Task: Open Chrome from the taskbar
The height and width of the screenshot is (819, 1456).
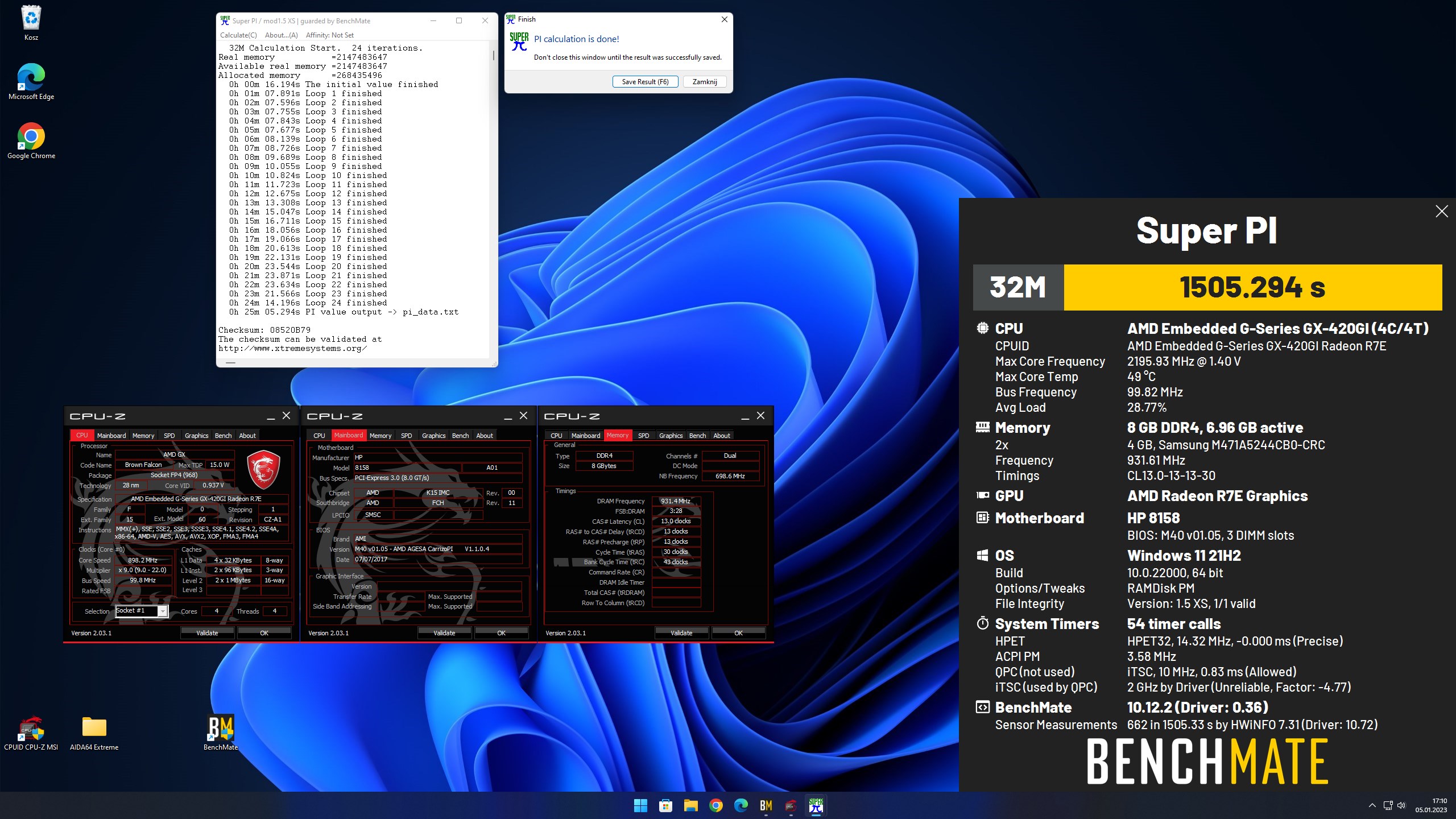Action: point(715,805)
